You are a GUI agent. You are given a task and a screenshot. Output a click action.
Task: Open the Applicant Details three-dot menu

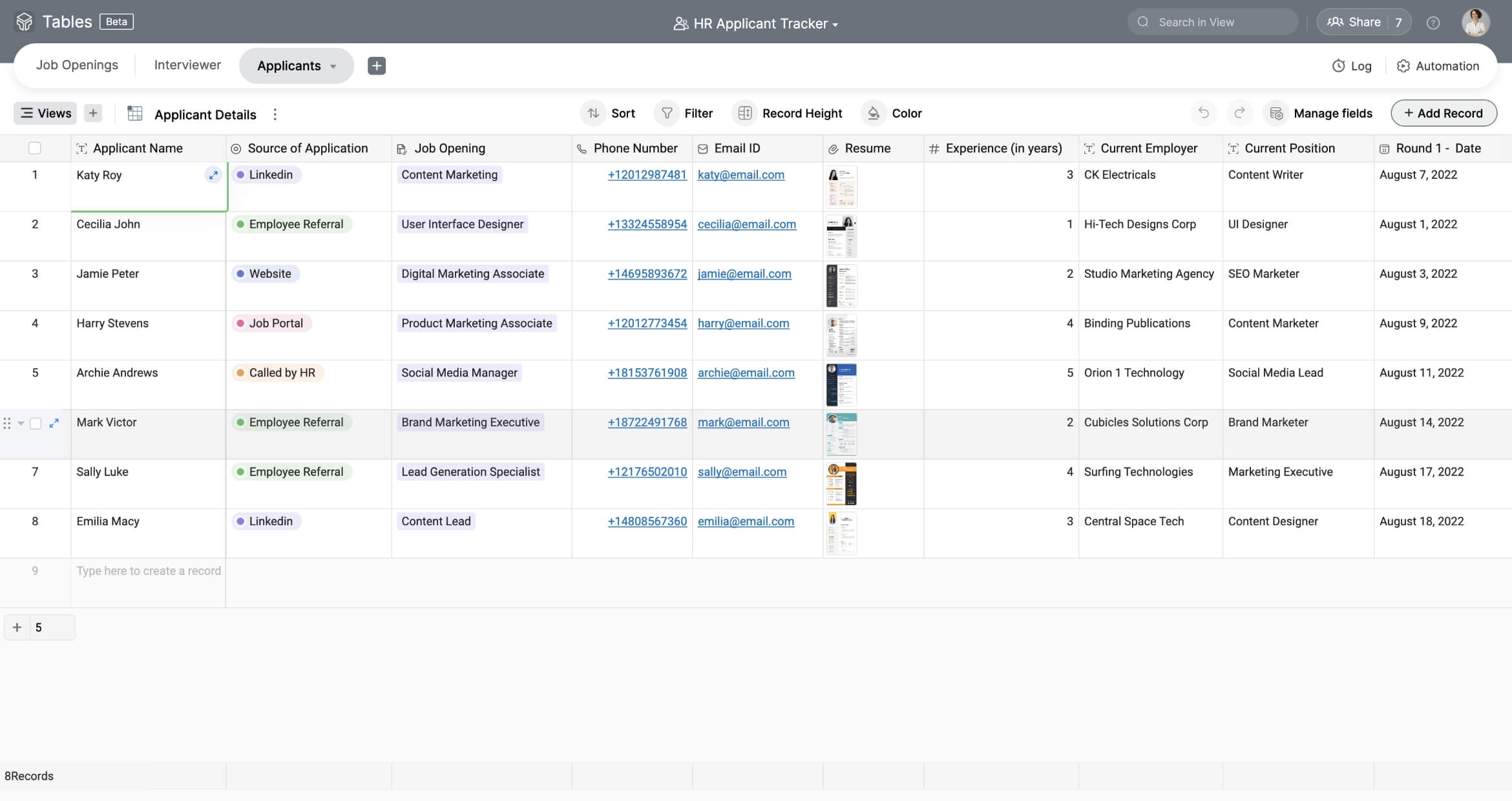click(x=275, y=114)
